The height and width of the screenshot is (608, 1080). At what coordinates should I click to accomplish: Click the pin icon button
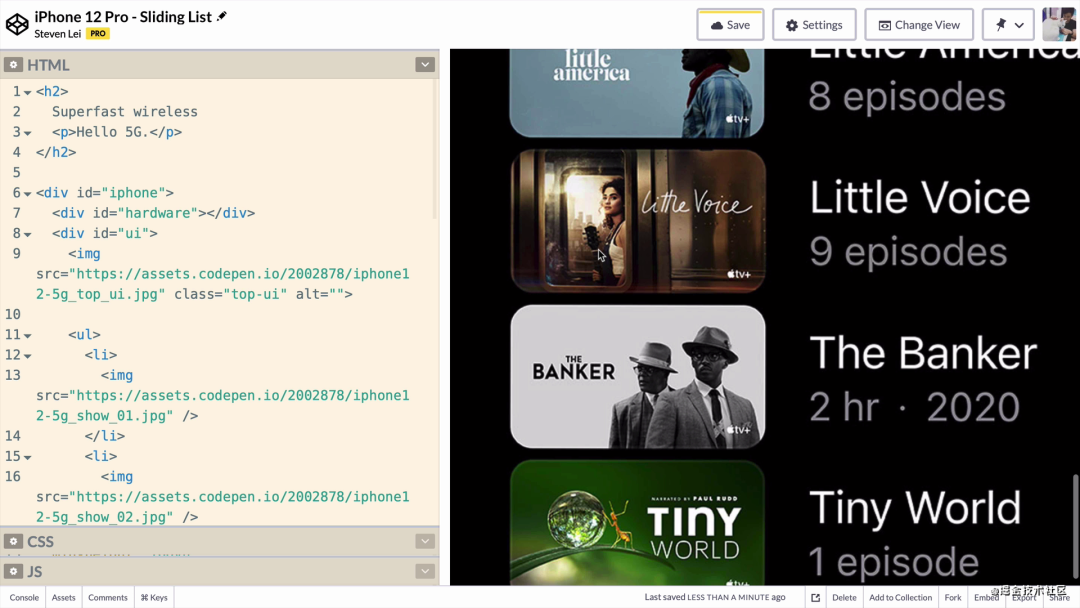1001,25
